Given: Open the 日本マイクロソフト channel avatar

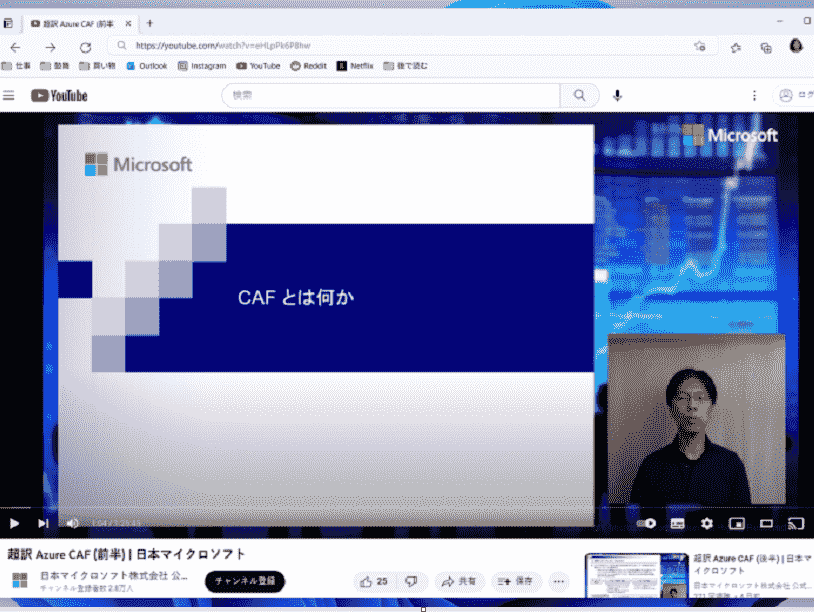Looking at the screenshot, I should click(x=20, y=580).
